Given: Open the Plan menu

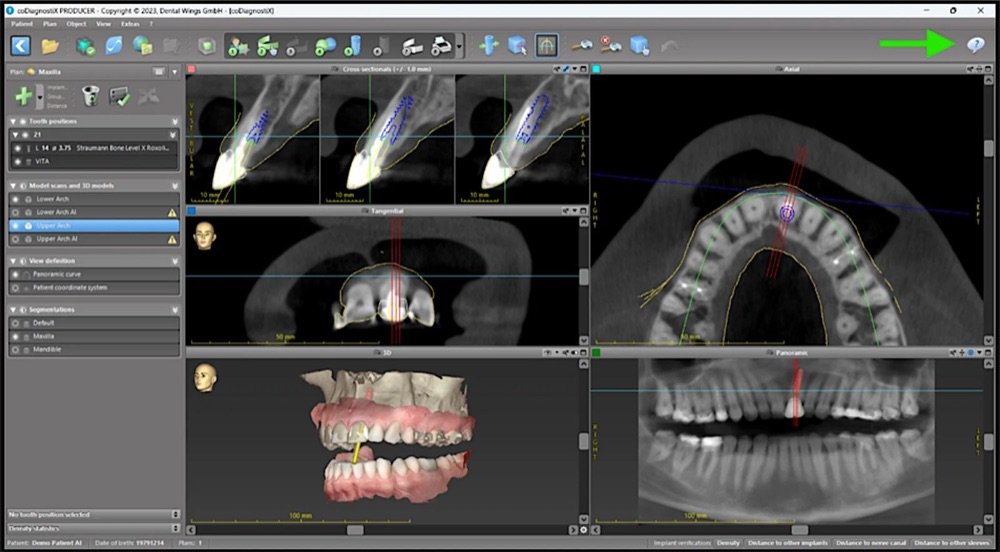Looking at the screenshot, I should 50,24.
